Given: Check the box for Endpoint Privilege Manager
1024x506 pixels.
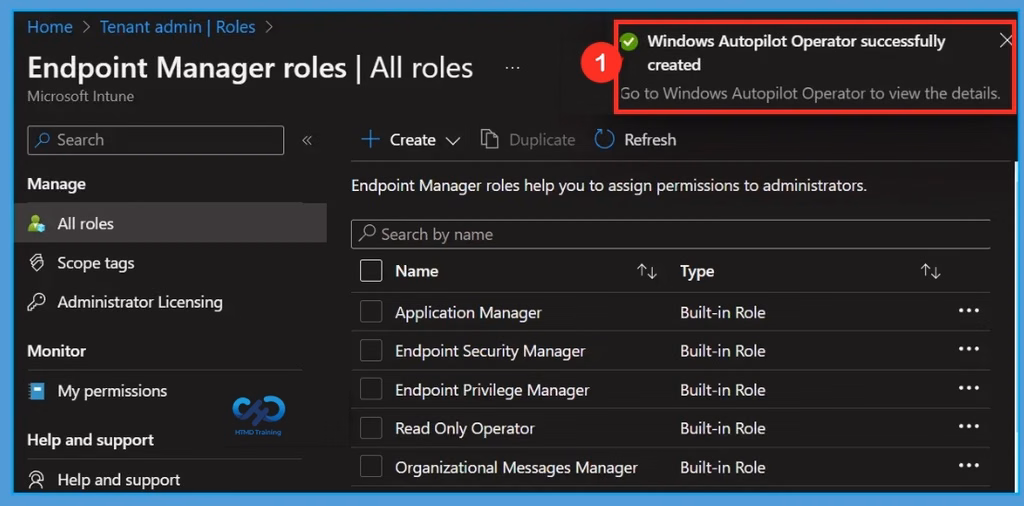Looking at the screenshot, I should coord(371,390).
